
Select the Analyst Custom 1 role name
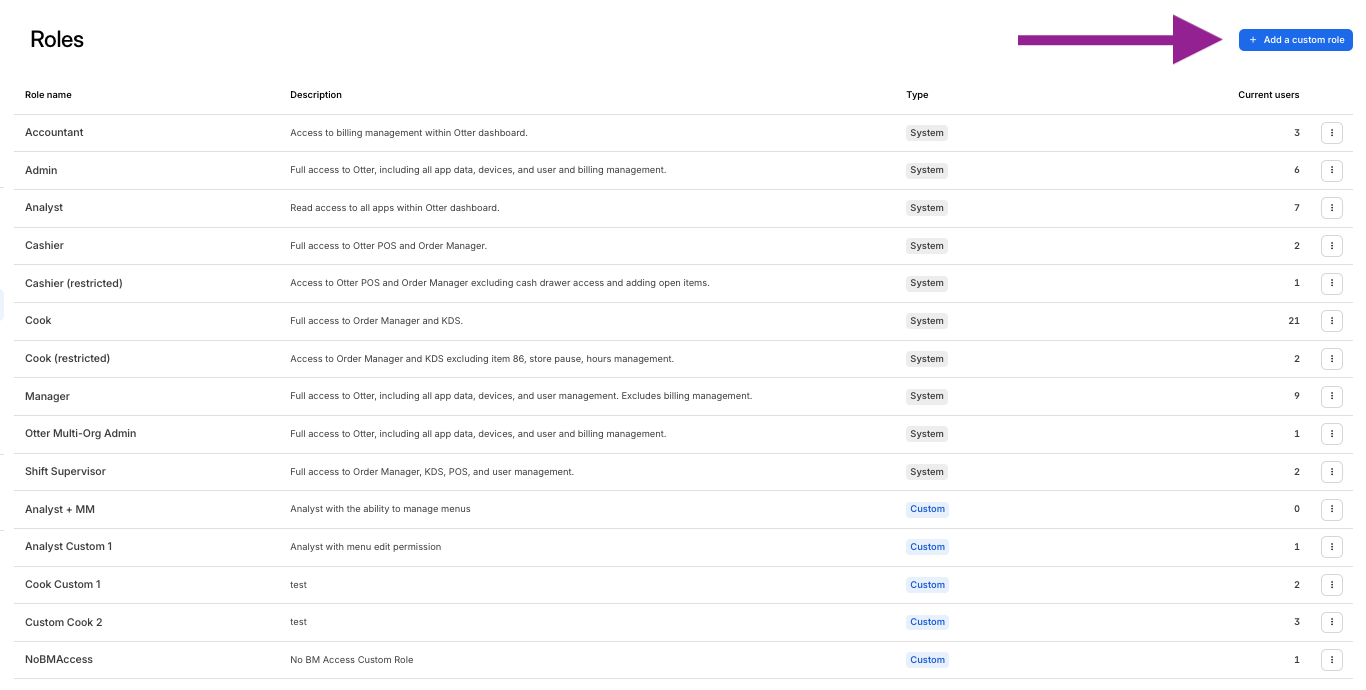tap(68, 547)
